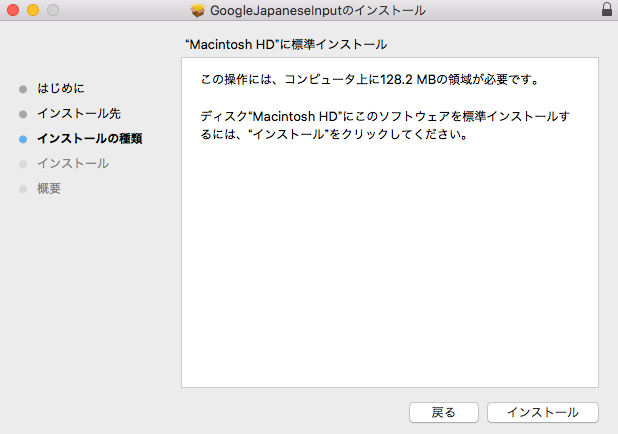Click the ディスク"Macintosh HD" instruction paragraph

point(385,126)
